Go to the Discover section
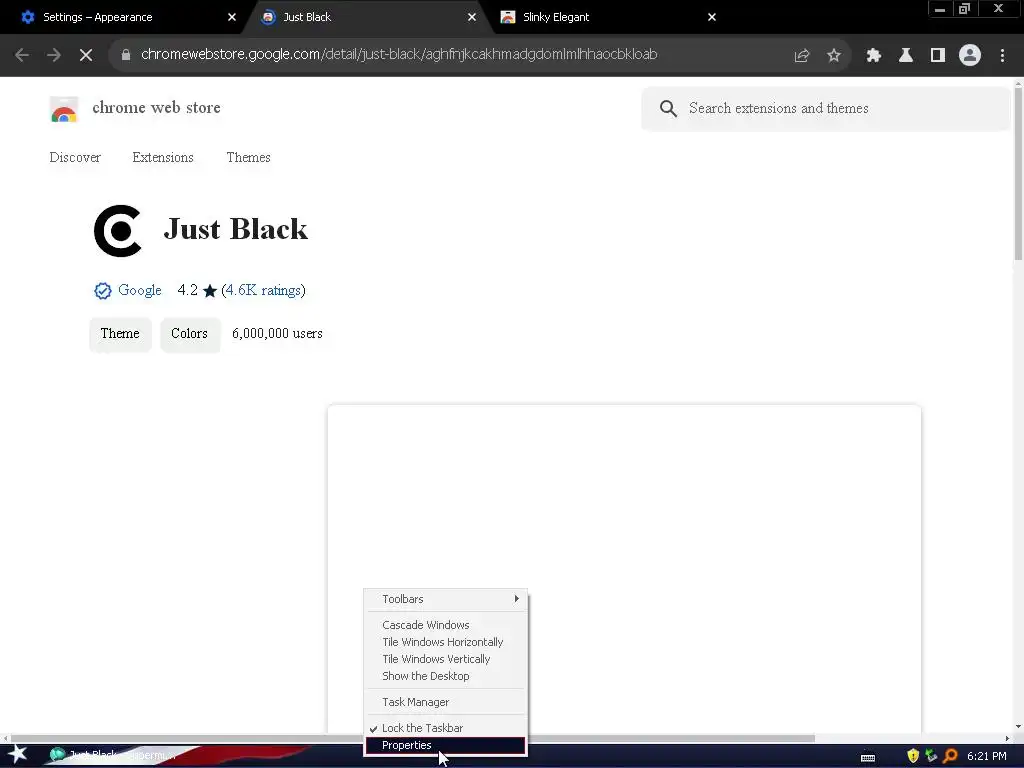This screenshot has width=1024, height=768. 75,157
